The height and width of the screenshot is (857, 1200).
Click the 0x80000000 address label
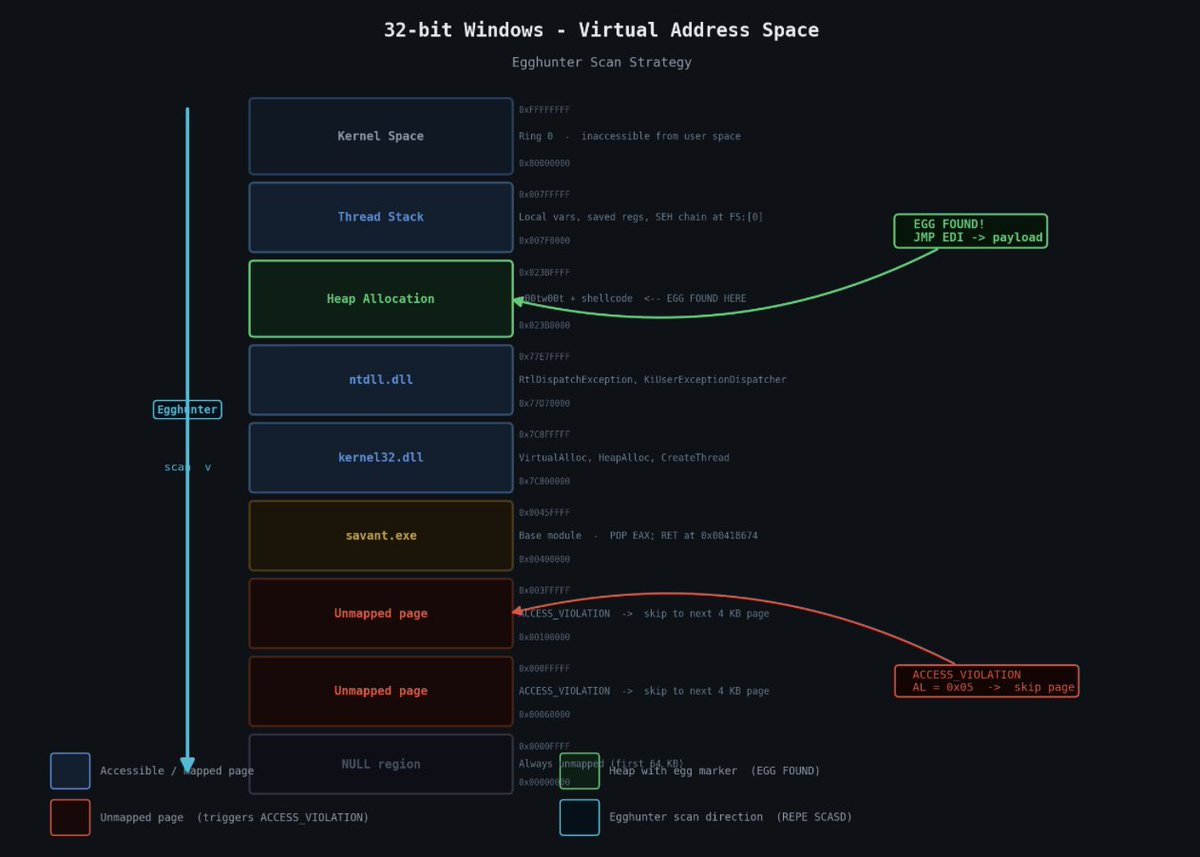[544, 163]
